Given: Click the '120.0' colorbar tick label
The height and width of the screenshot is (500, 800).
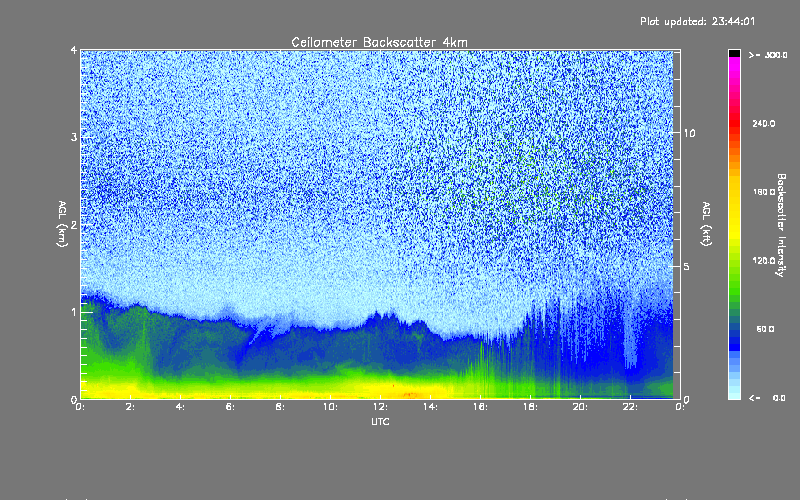Looking at the screenshot, I should 764,260.
